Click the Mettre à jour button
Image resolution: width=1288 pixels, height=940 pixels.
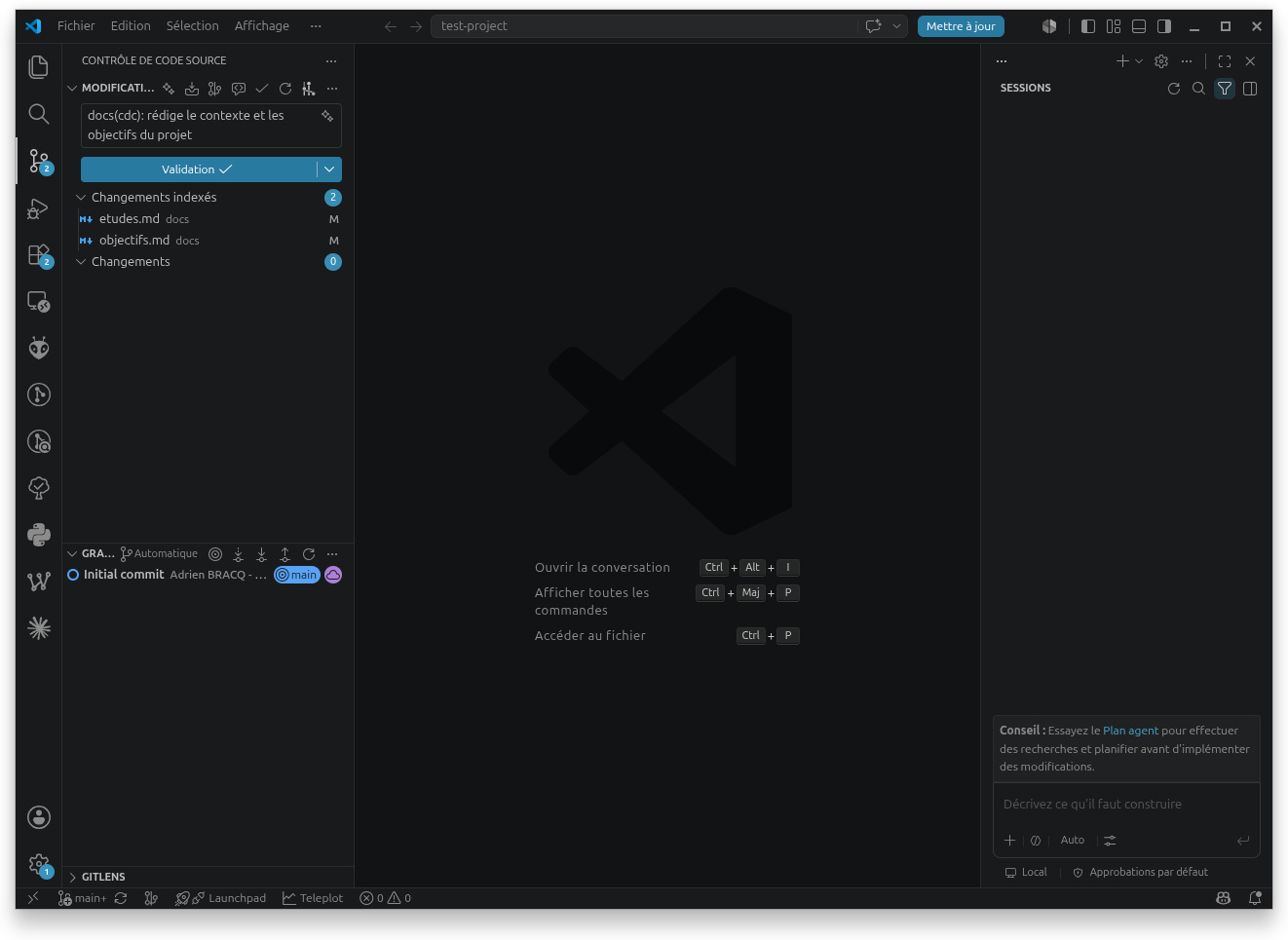click(961, 26)
